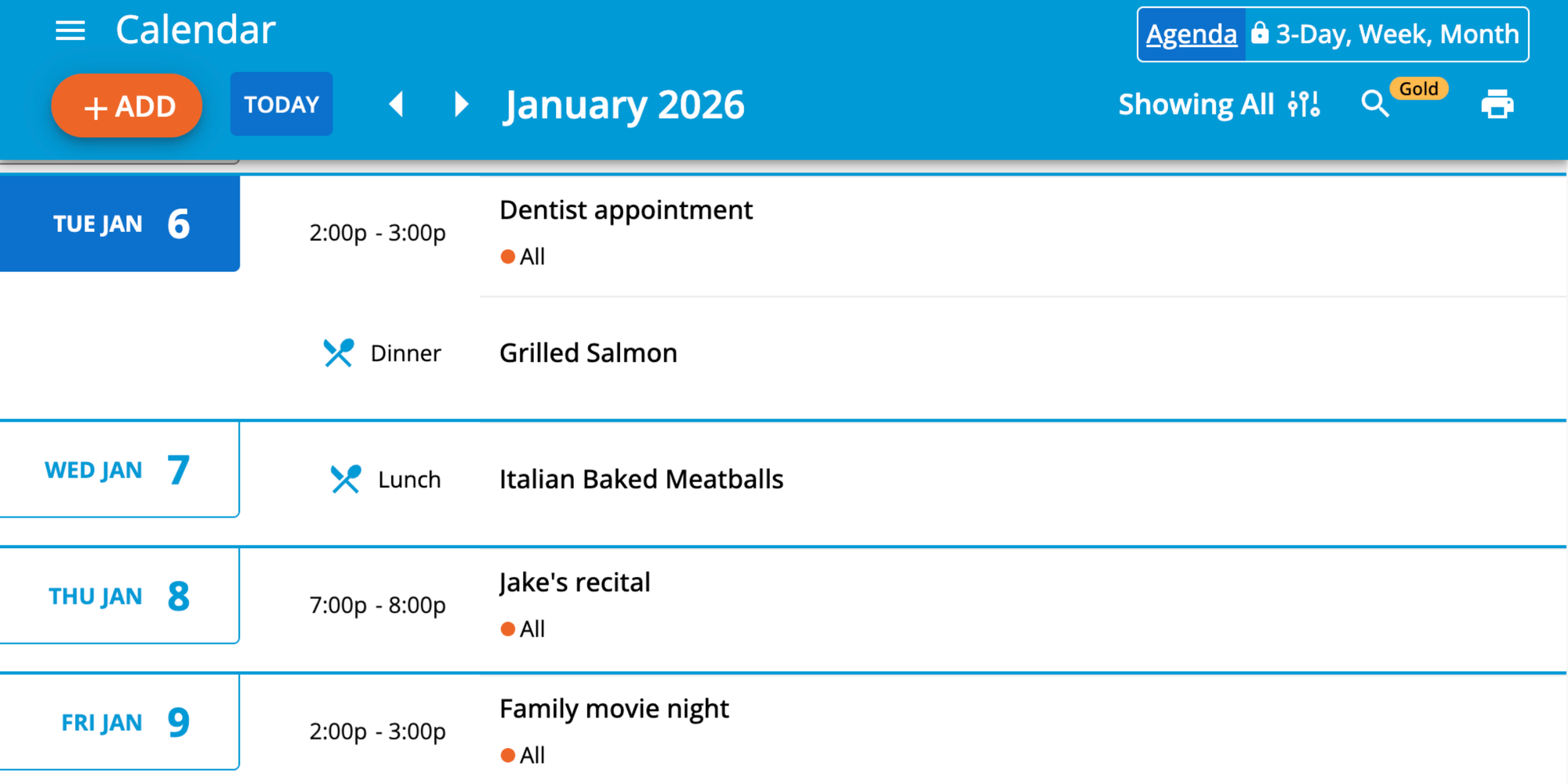
Task: Open the January 2026 date picker
Action: tap(623, 104)
